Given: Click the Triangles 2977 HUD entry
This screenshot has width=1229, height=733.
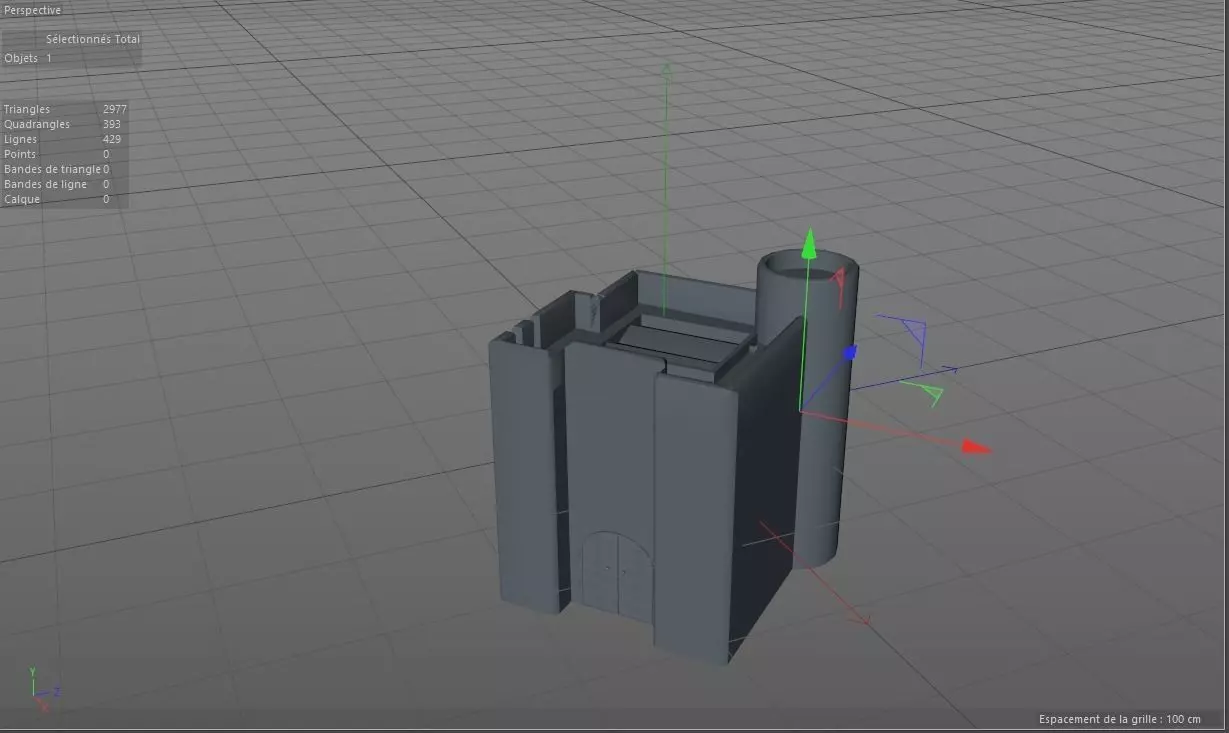Looking at the screenshot, I should pos(65,109).
